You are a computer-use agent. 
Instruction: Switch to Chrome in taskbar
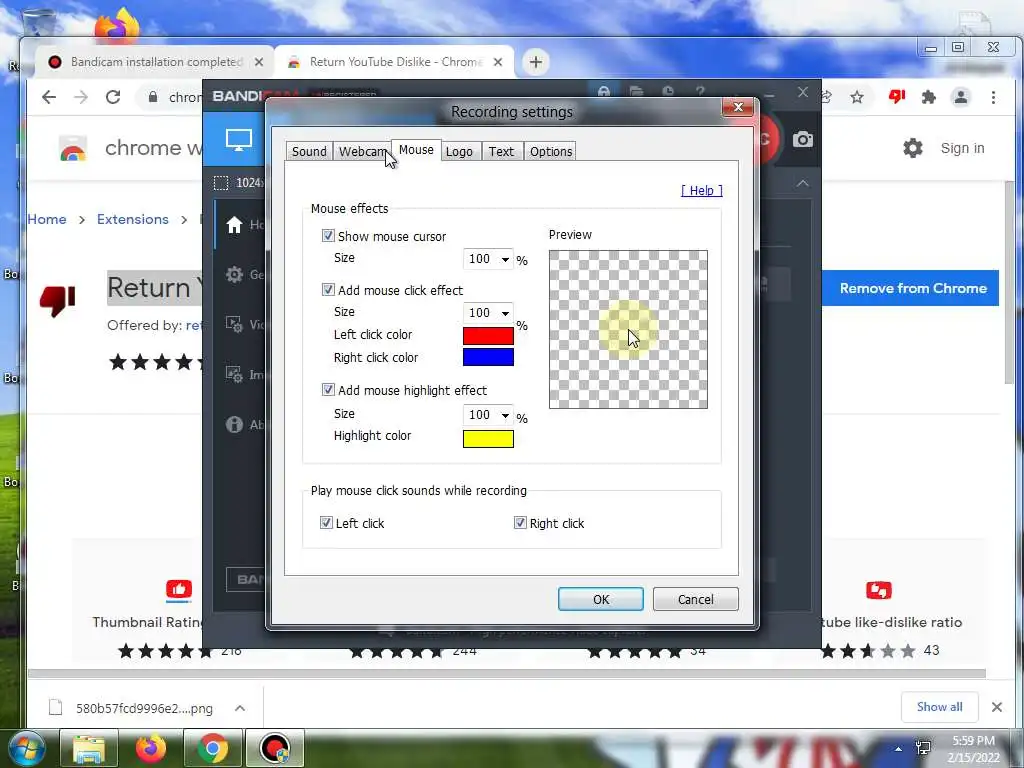point(212,748)
